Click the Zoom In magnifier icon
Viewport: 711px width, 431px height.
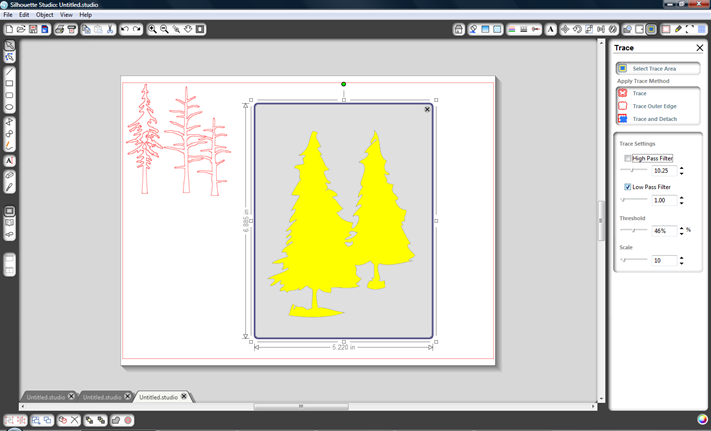tap(152, 29)
